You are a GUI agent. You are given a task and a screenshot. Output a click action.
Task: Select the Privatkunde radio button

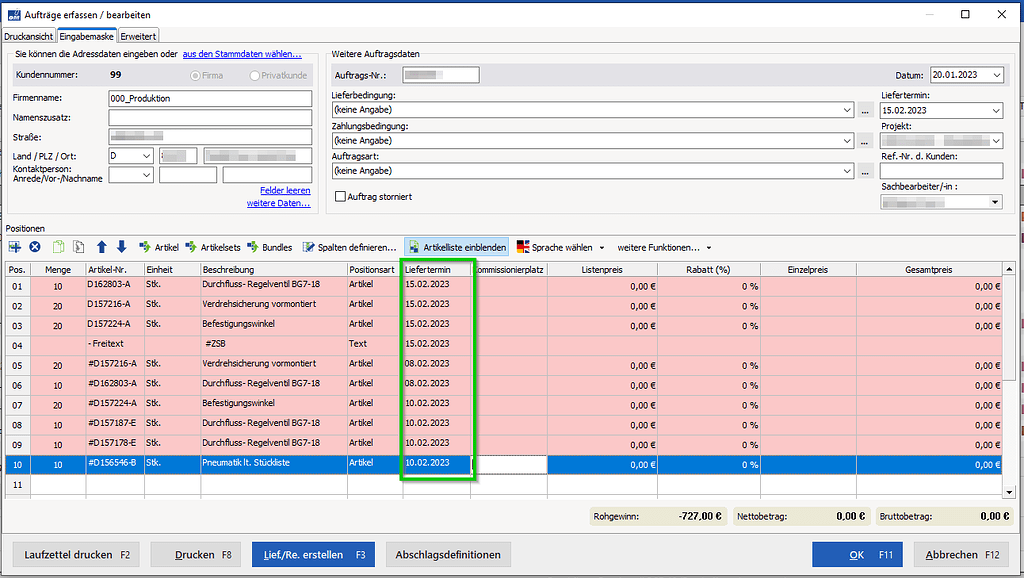point(255,76)
